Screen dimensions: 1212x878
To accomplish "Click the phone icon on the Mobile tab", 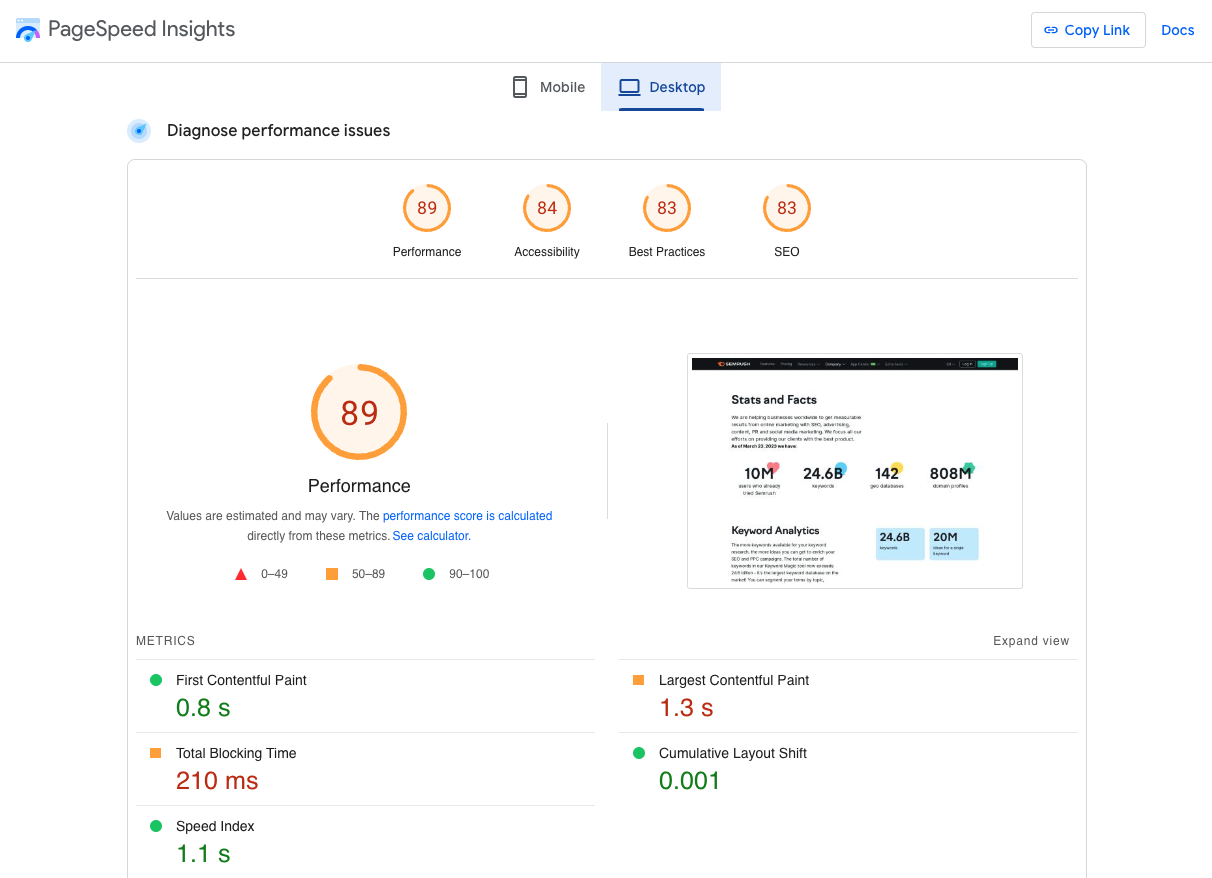I will pos(519,87).
